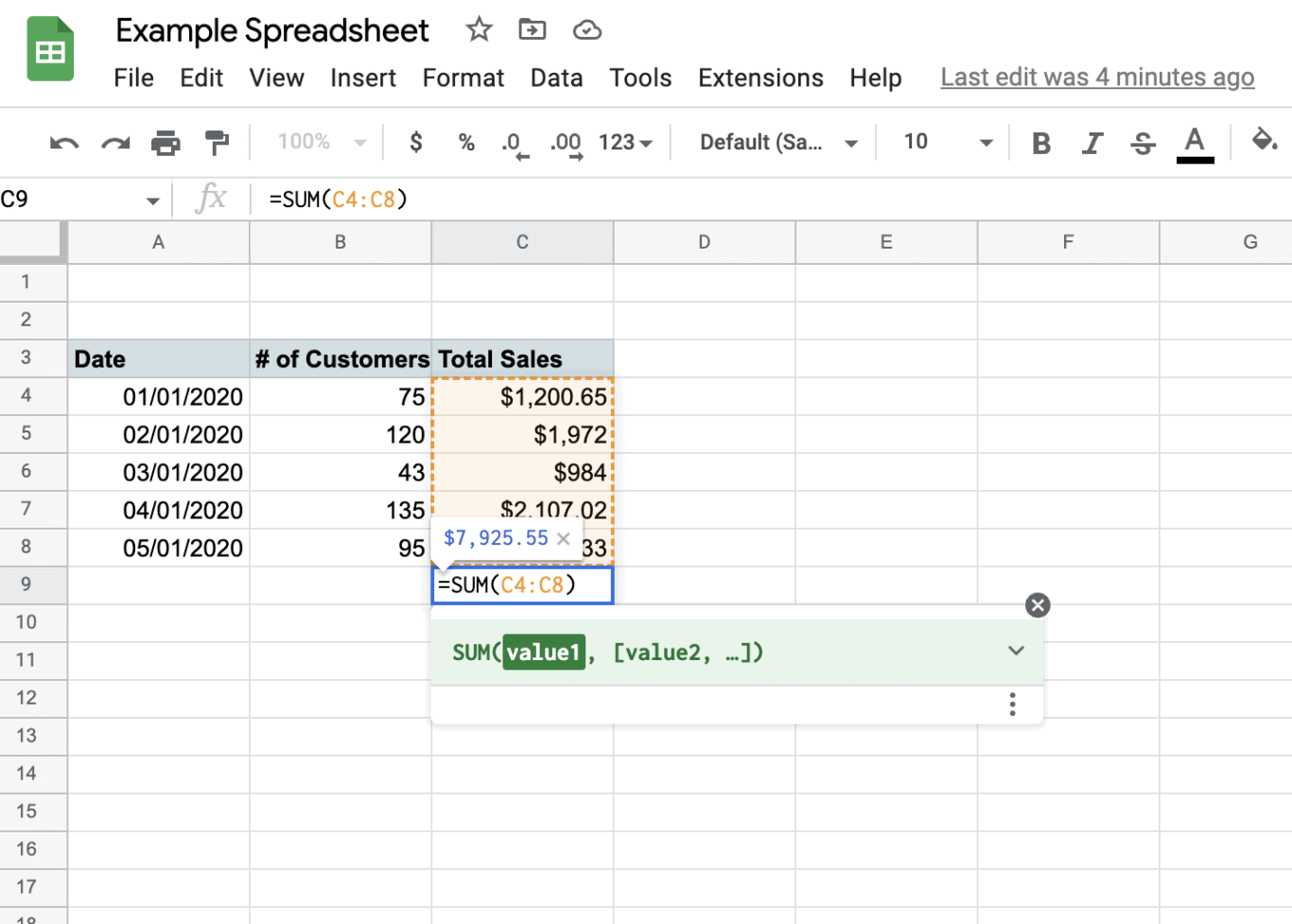
Task: Open the Format menu
Action: coord(463,78)
